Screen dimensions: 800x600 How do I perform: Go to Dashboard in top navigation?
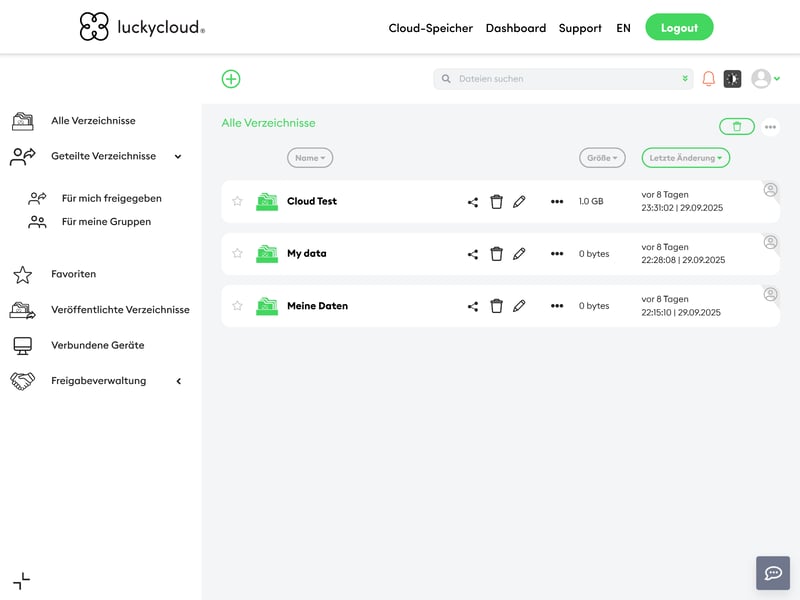(x=516, y=28)
